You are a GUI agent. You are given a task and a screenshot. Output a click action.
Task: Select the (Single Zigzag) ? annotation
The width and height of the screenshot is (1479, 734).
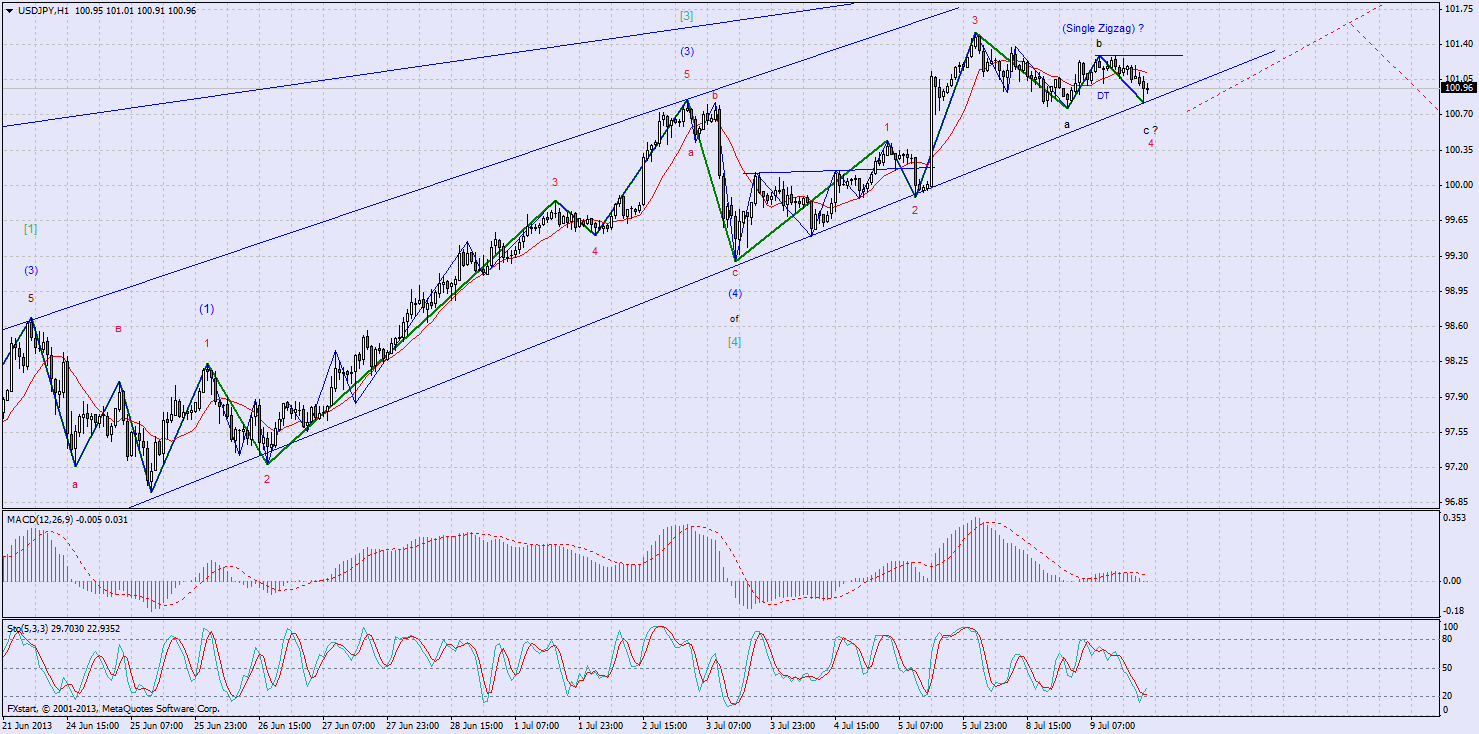[x=1103, y=28]
